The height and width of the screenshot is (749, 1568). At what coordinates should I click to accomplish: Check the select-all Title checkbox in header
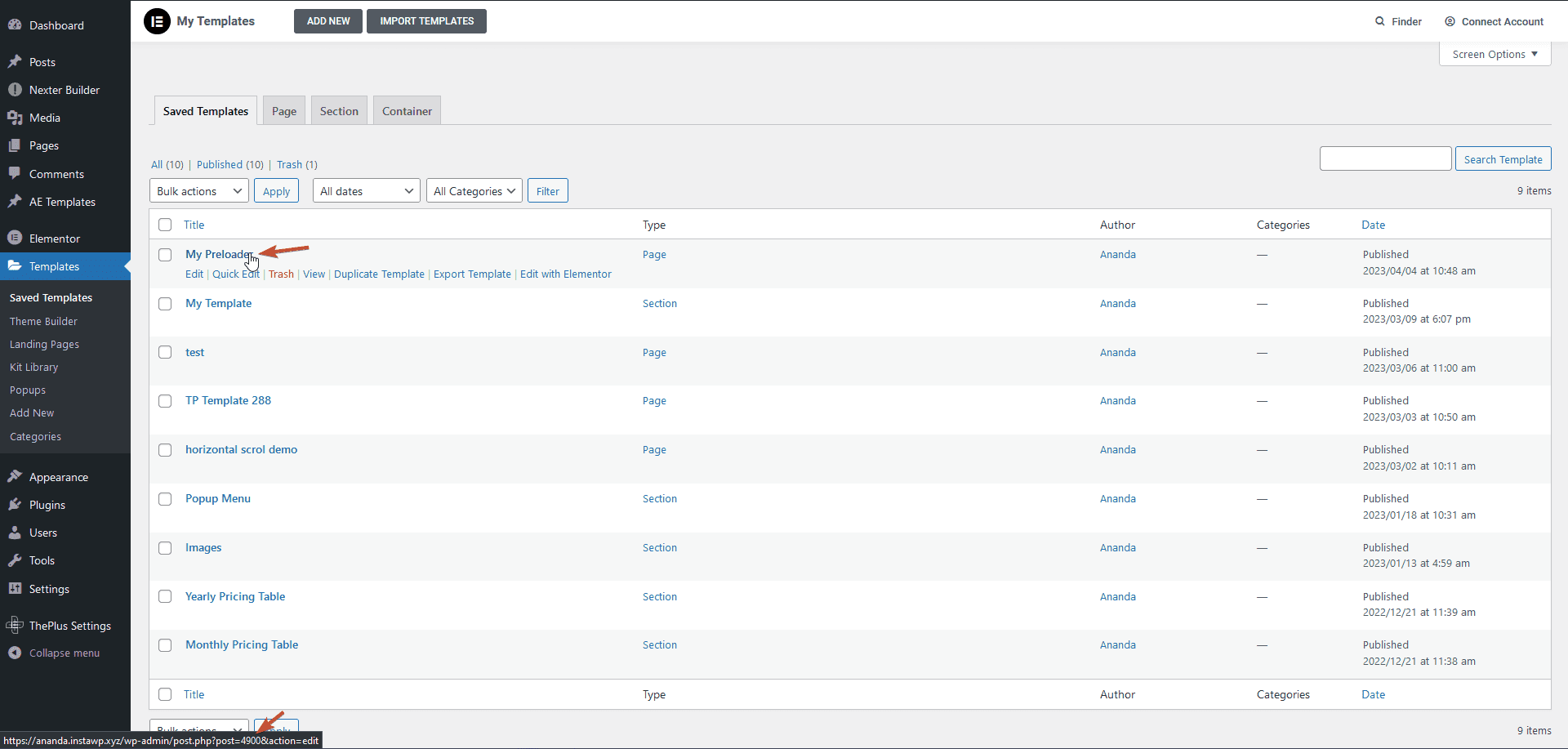[164, 225]
